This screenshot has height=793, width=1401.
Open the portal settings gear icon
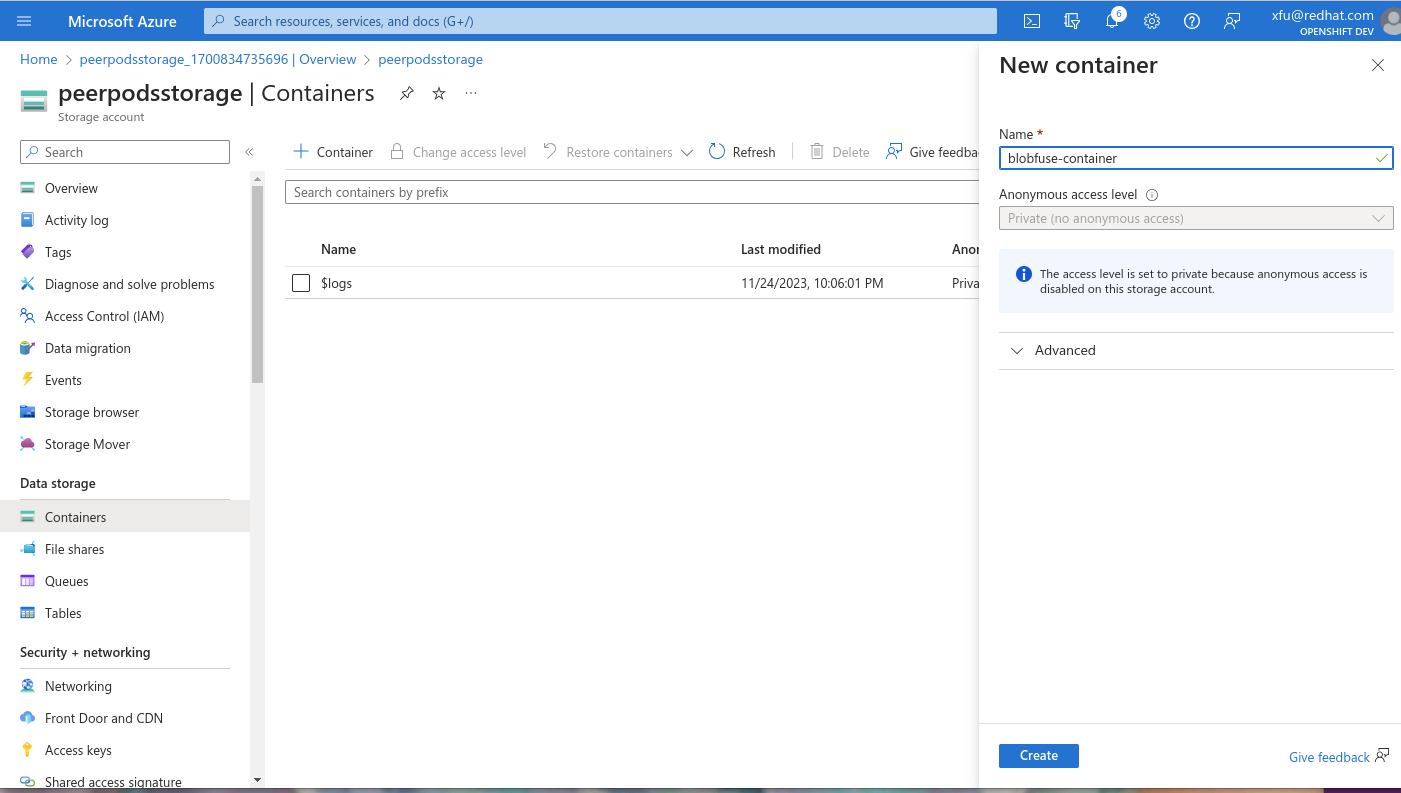1152,21
